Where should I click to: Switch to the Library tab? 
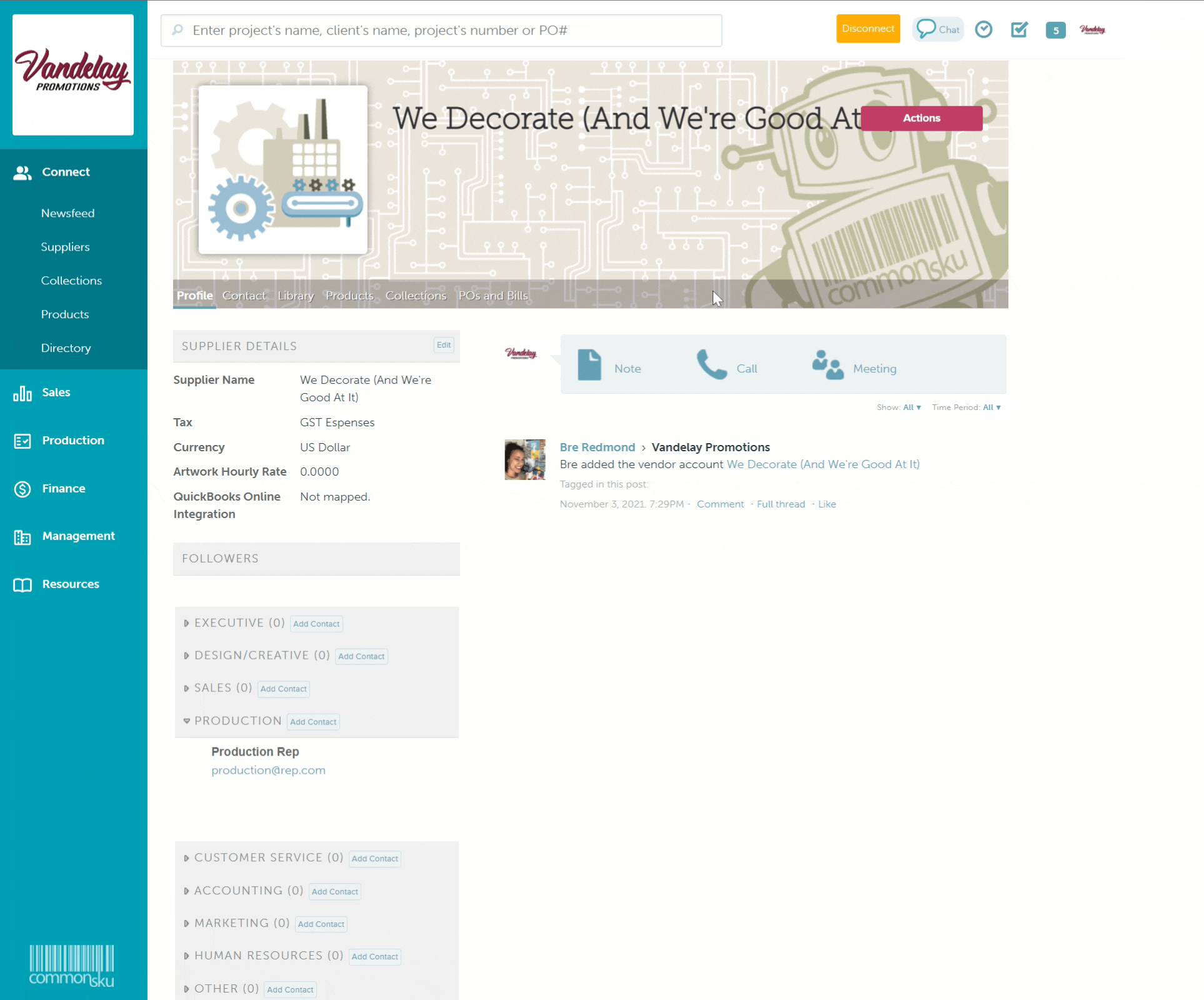(x=296, y=296)
